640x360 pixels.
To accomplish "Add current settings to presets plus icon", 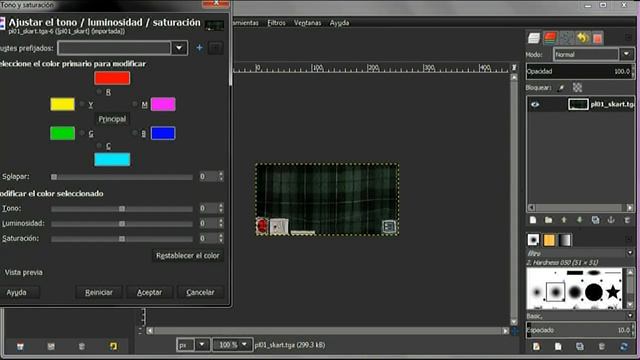I will [199, 48].
